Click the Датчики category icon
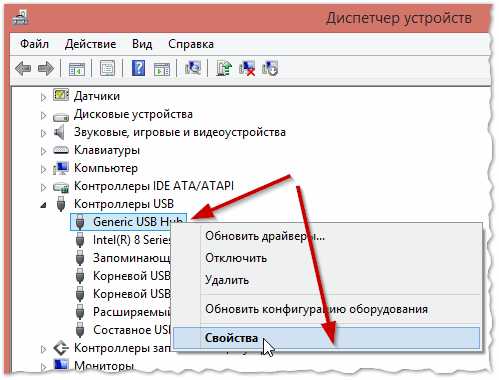Viewport: 499px width, 380px height. click(61, 95)
